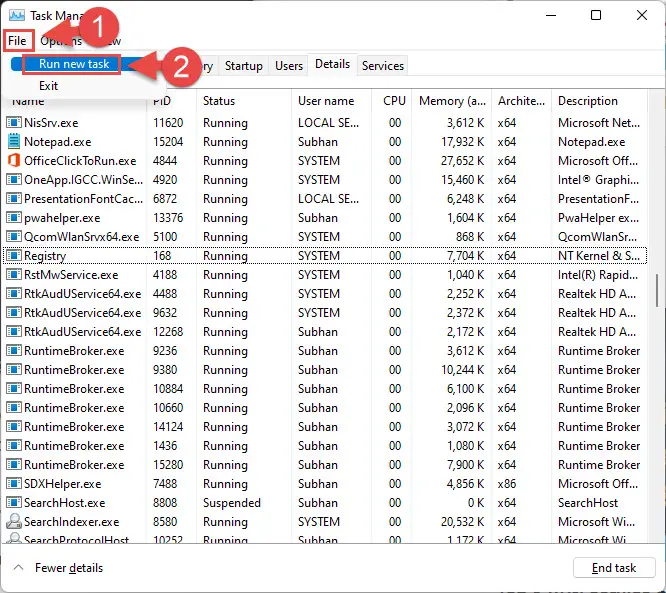Switch to the Services tab
The image size is (666, 593).
[x=383, y=66]
